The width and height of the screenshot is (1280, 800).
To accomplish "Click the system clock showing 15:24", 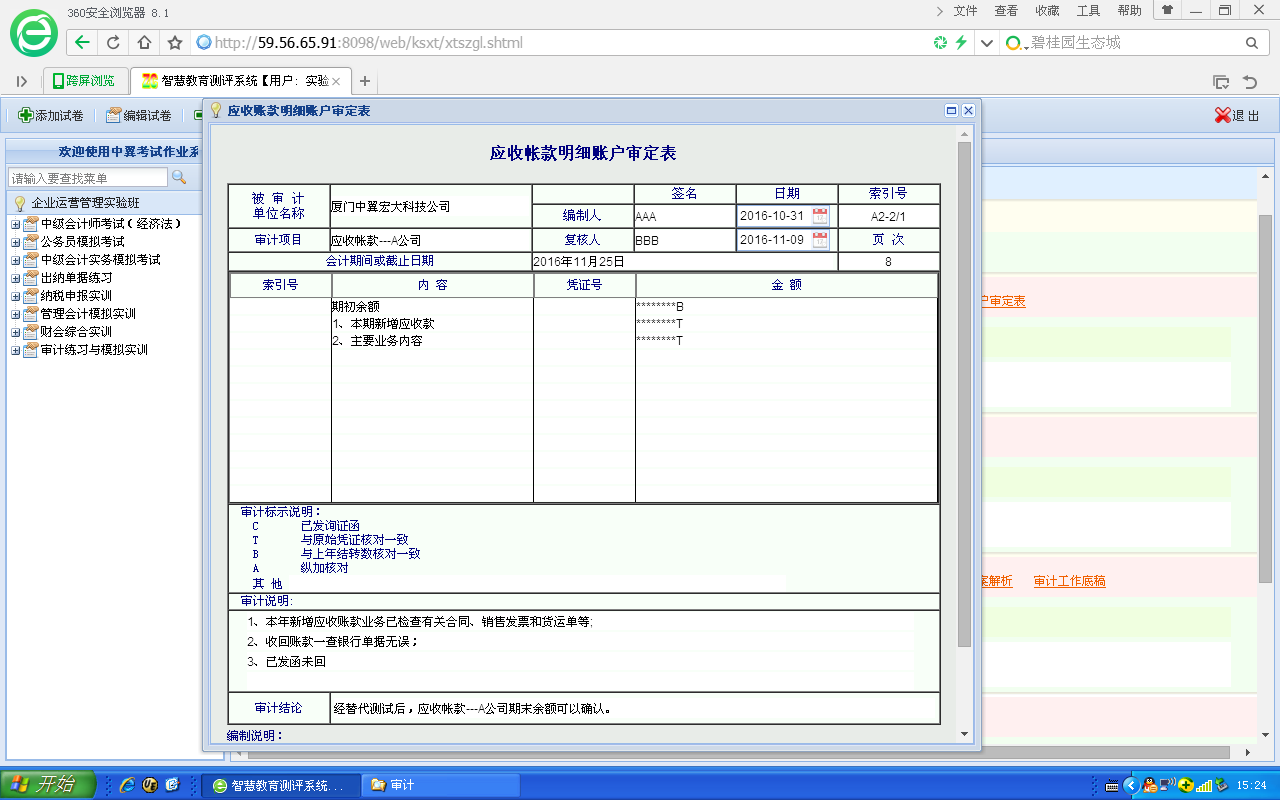I will click(1252, 785).
